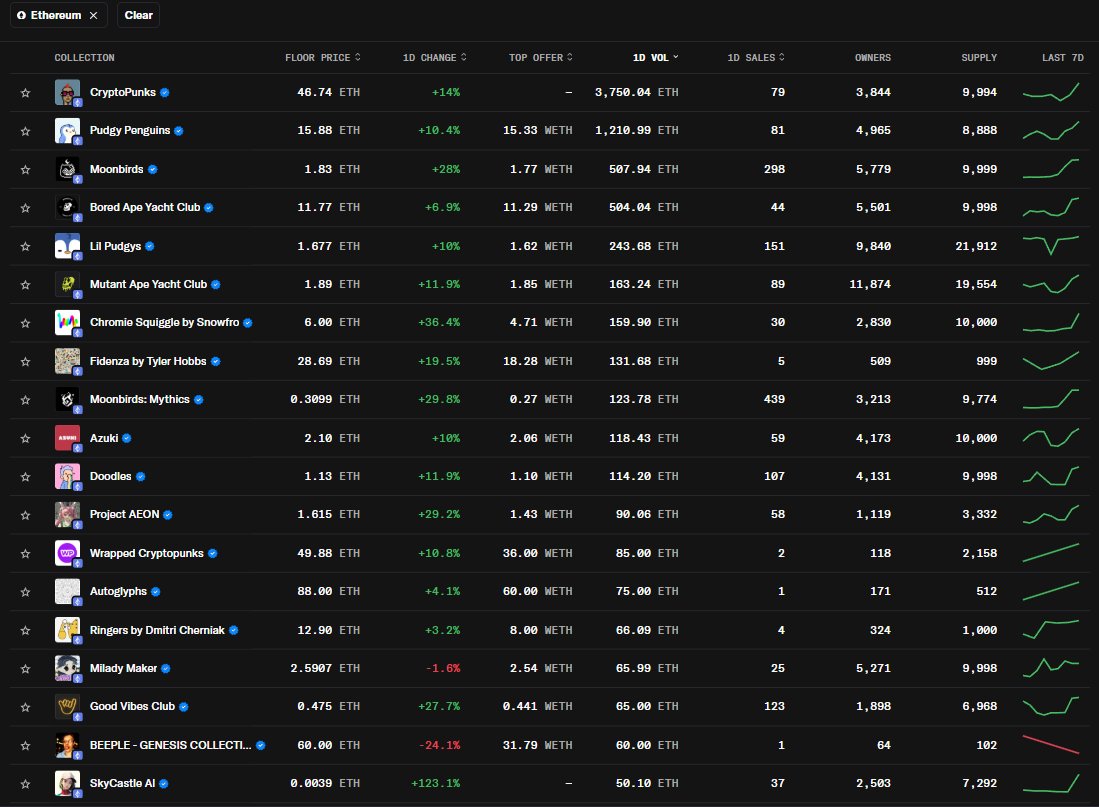
Task: Remove the Ethereum filter chip
Action: pyautogui.click(x=93, y=15)
